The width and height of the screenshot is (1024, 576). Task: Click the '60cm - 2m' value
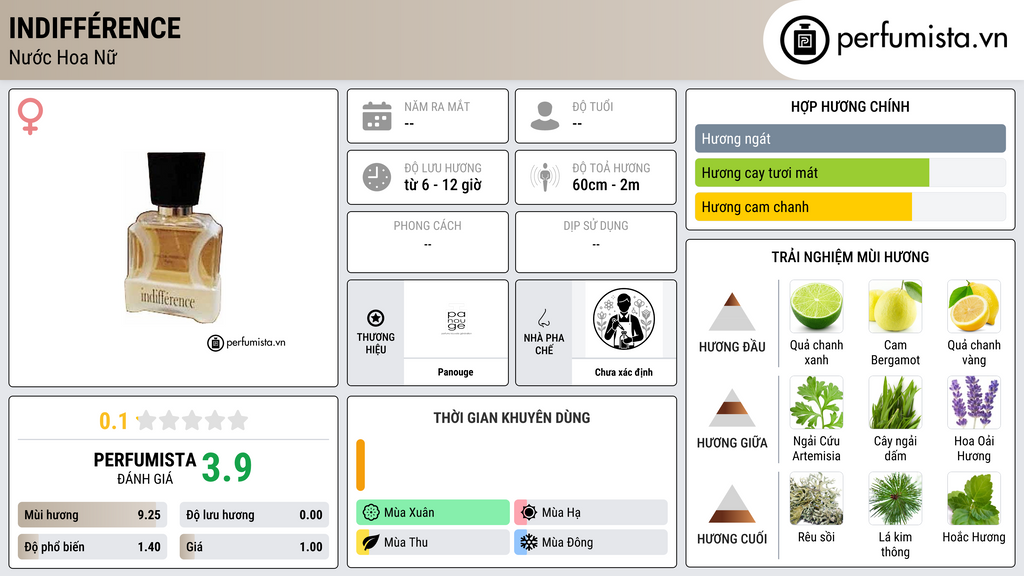(x=606, y=185)
